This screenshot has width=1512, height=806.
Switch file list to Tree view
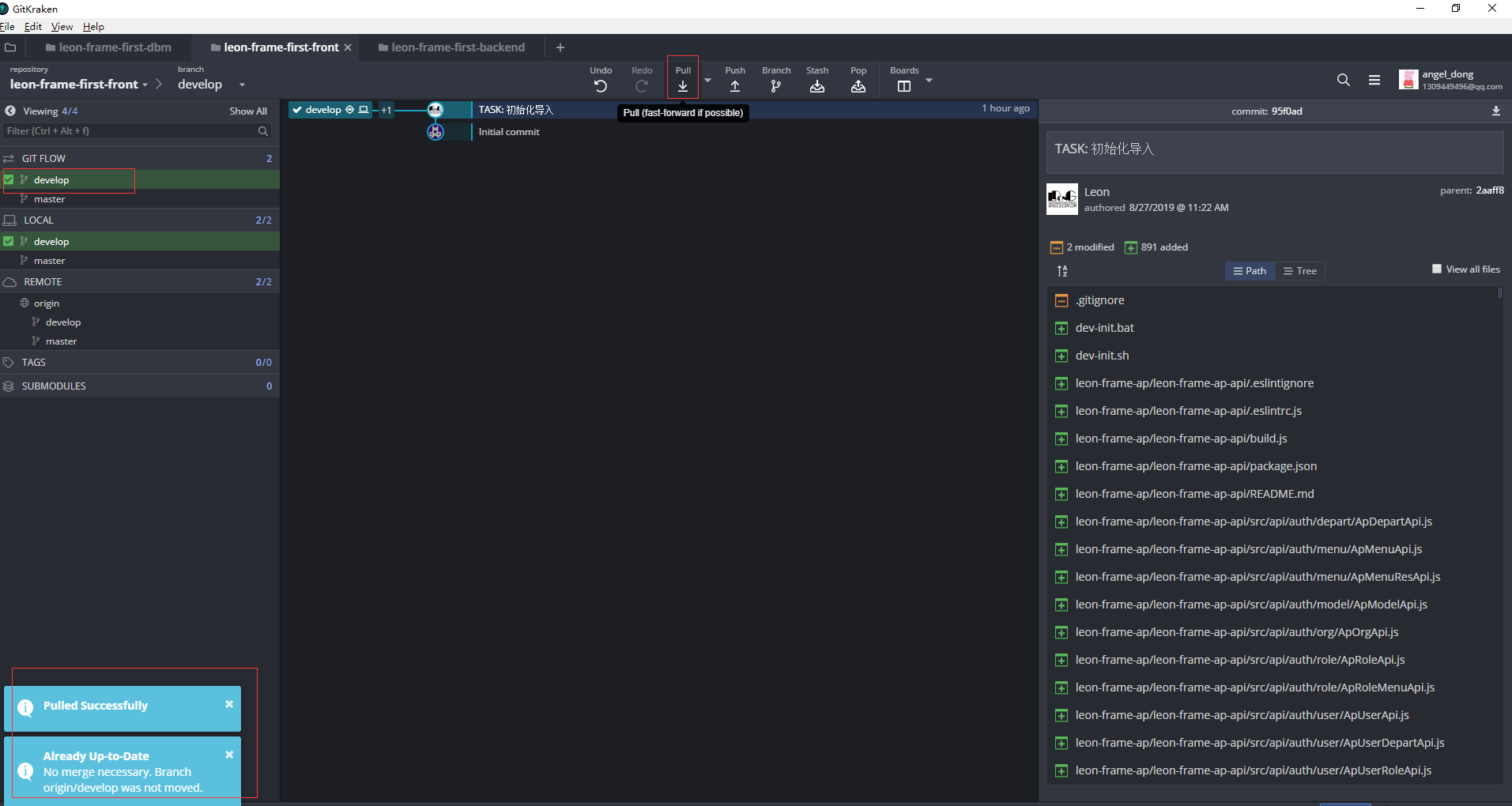tap(1300, 271)
